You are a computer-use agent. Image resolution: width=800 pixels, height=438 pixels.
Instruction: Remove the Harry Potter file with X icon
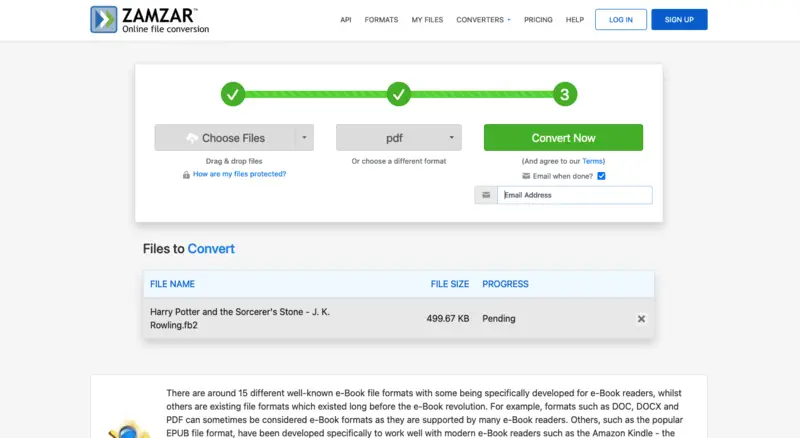point(641,319)
